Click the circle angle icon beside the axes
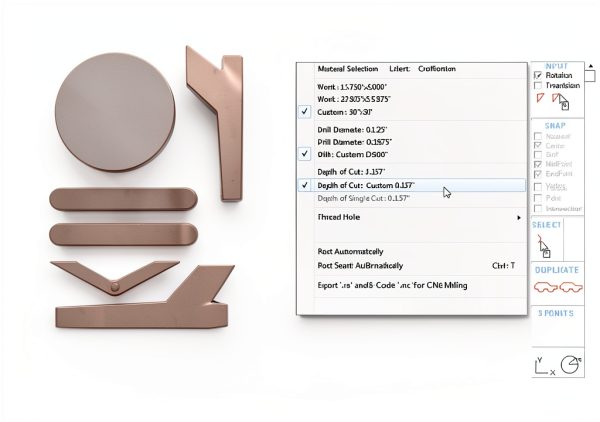Viewport: 600px width, 422px height. pyautogui.click(x=571, y=364)
